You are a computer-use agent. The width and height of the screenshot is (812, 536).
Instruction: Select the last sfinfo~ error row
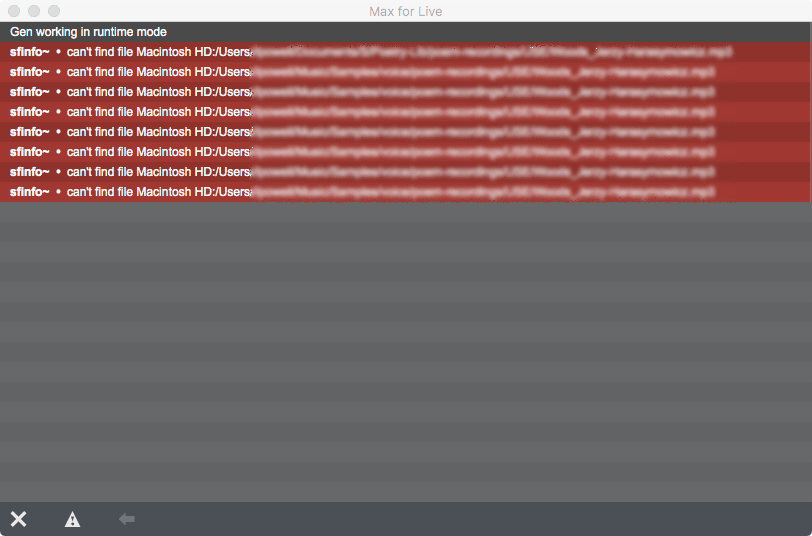pos(406,192)
